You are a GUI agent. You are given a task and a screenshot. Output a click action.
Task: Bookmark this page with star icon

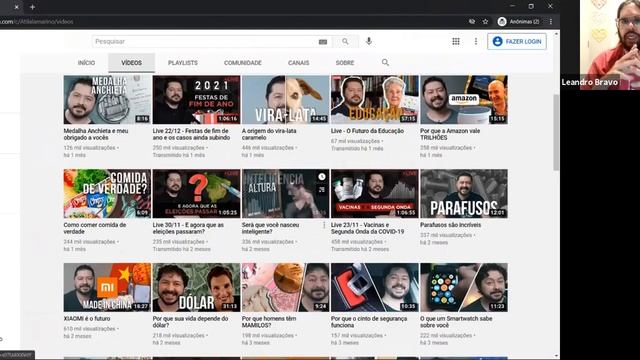tap(485, 22)
